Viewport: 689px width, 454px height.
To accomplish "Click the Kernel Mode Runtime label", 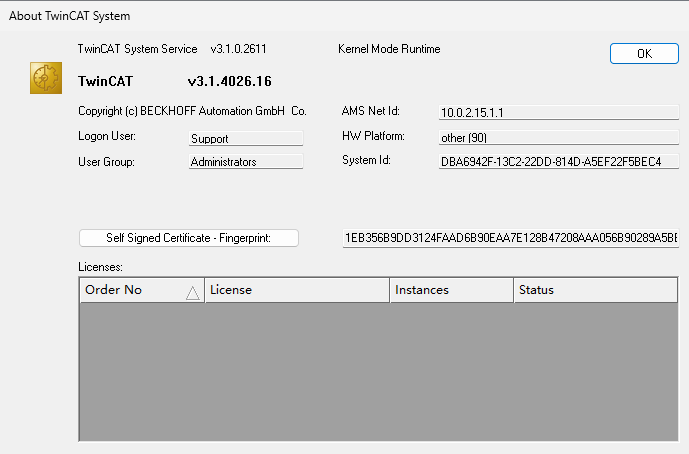I will click(x=389, y=49).
